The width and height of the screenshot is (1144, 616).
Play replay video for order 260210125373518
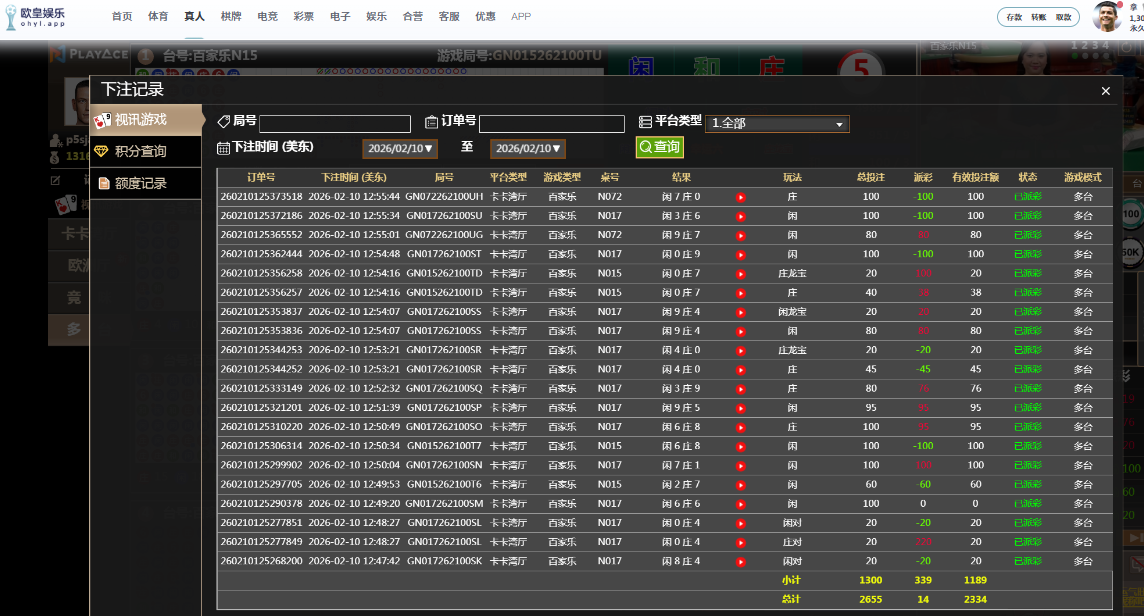[741, 197]
